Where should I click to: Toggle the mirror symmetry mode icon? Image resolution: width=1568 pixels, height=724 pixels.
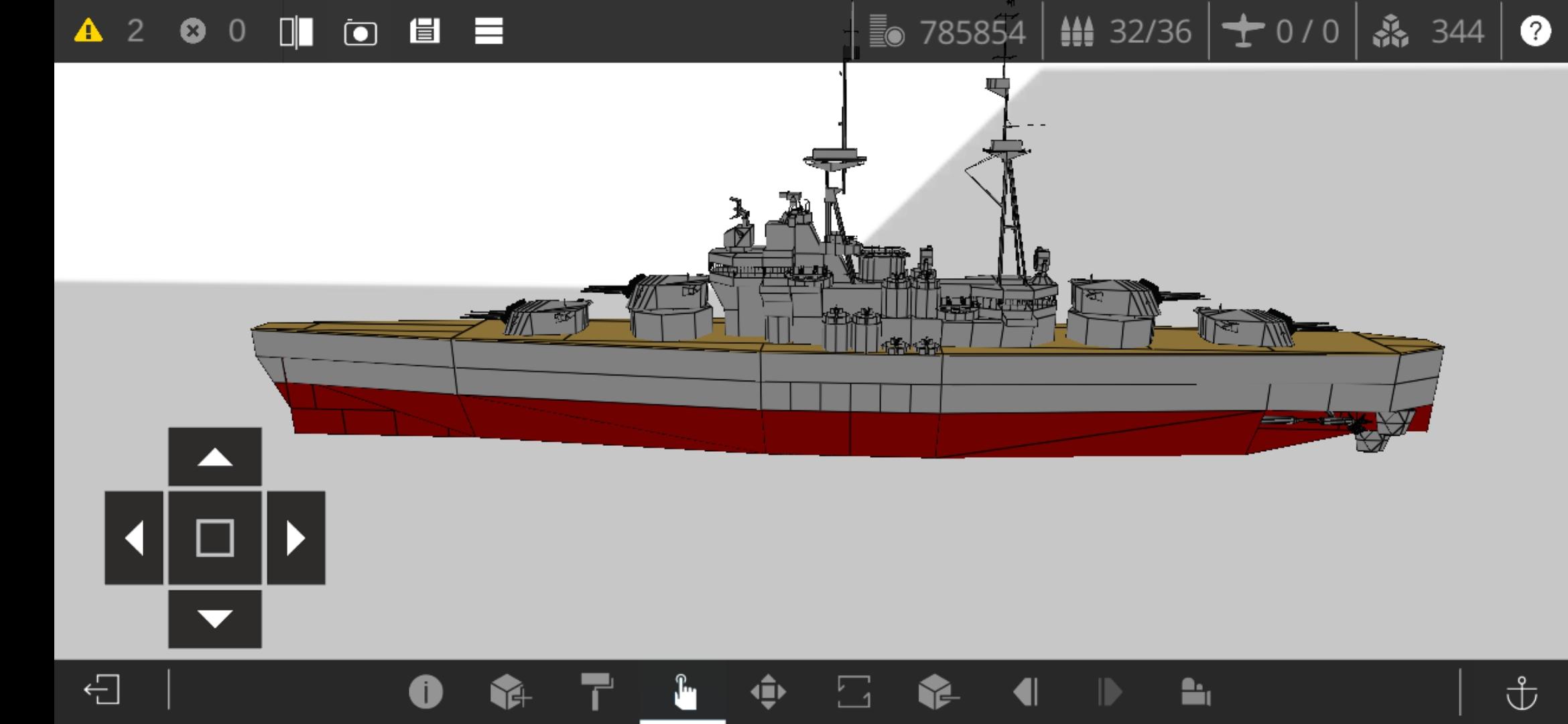[x=296, y=32]
